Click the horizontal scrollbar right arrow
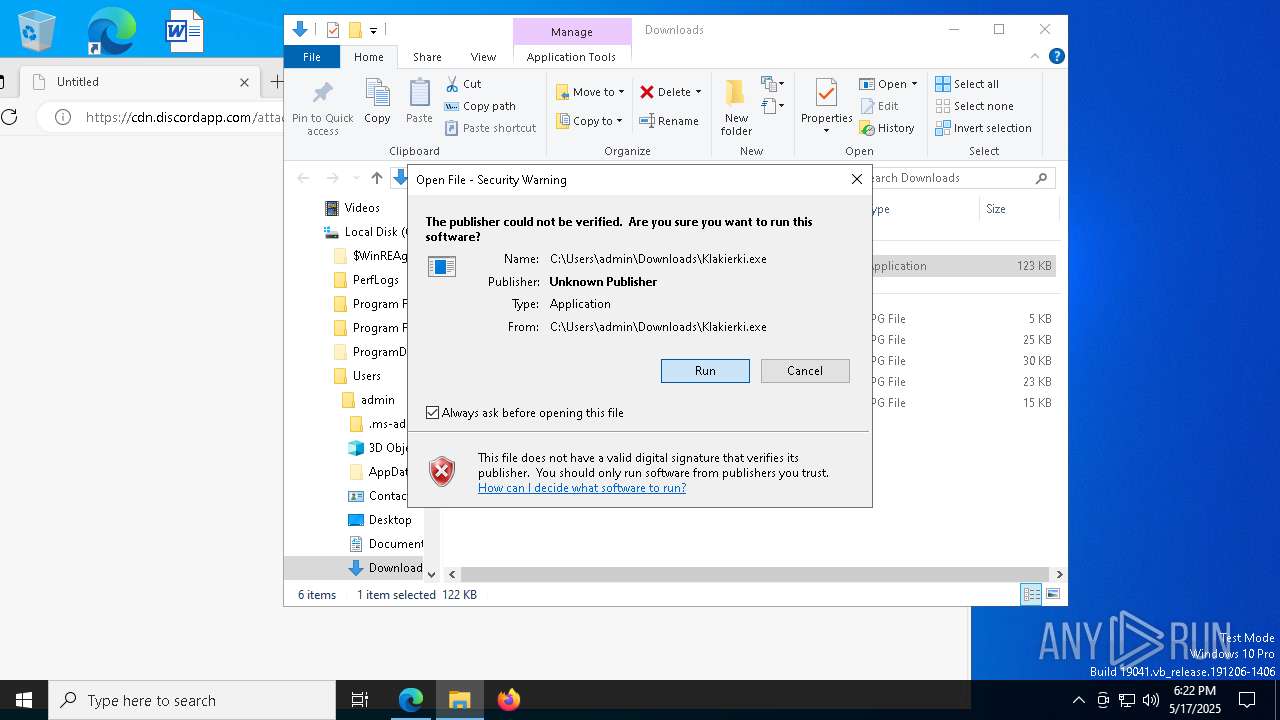This screenshot has width=1280, height=720. [1059, 574]
